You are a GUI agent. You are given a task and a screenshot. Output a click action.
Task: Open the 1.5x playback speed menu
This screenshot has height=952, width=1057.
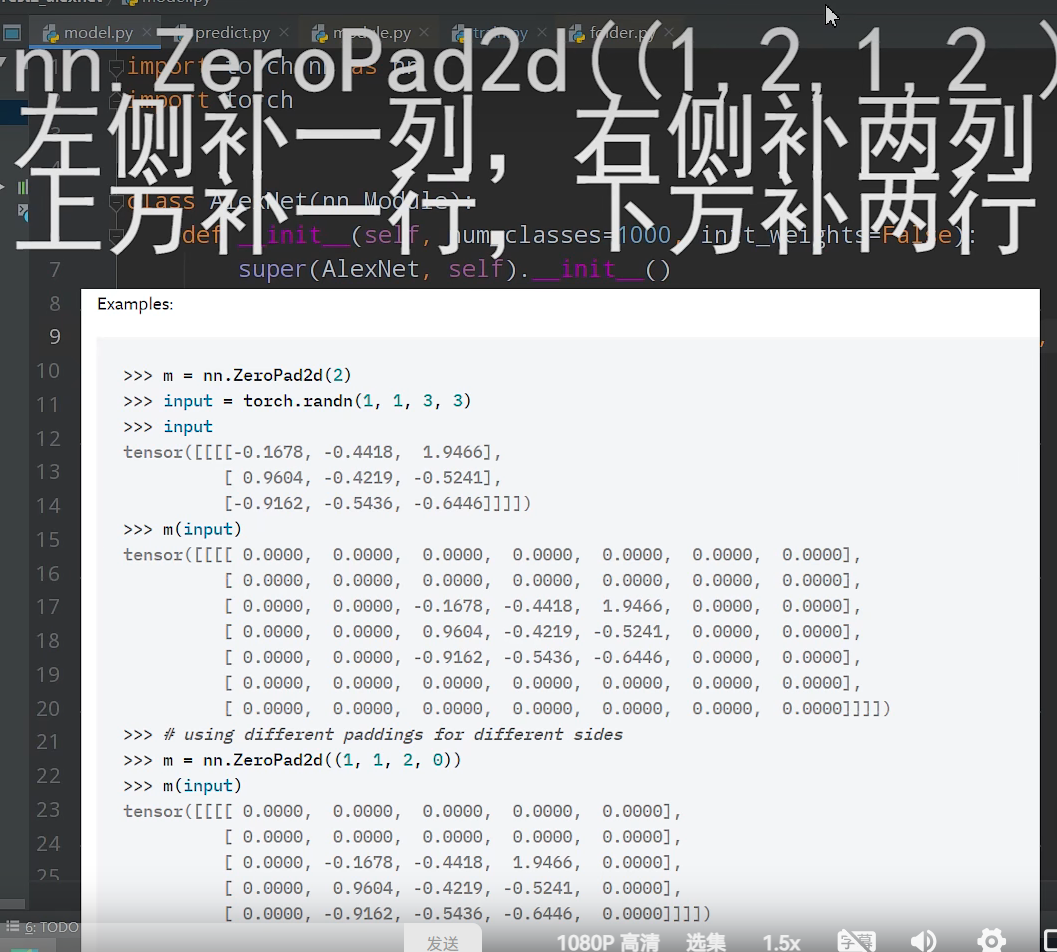pos(781,940)
